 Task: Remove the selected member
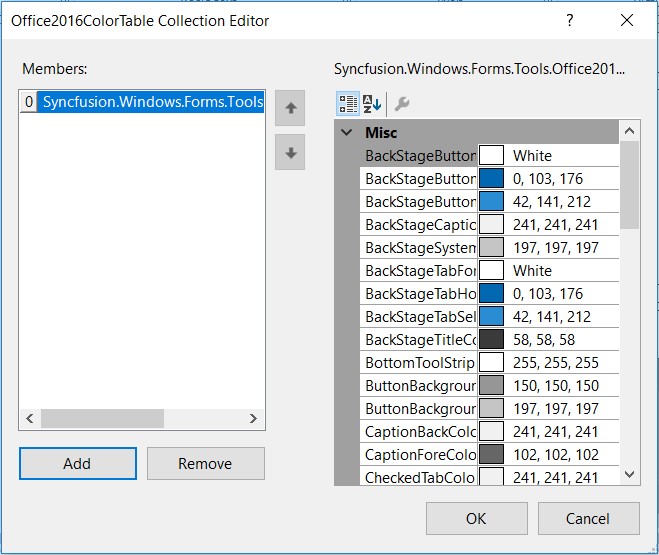coord(206,463)
